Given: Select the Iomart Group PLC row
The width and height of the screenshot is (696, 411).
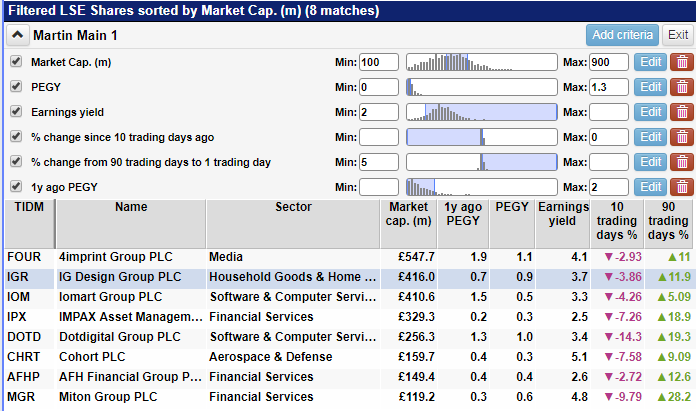Looking at the screenshot, I should pyautogui.click(x=349, y=297).
